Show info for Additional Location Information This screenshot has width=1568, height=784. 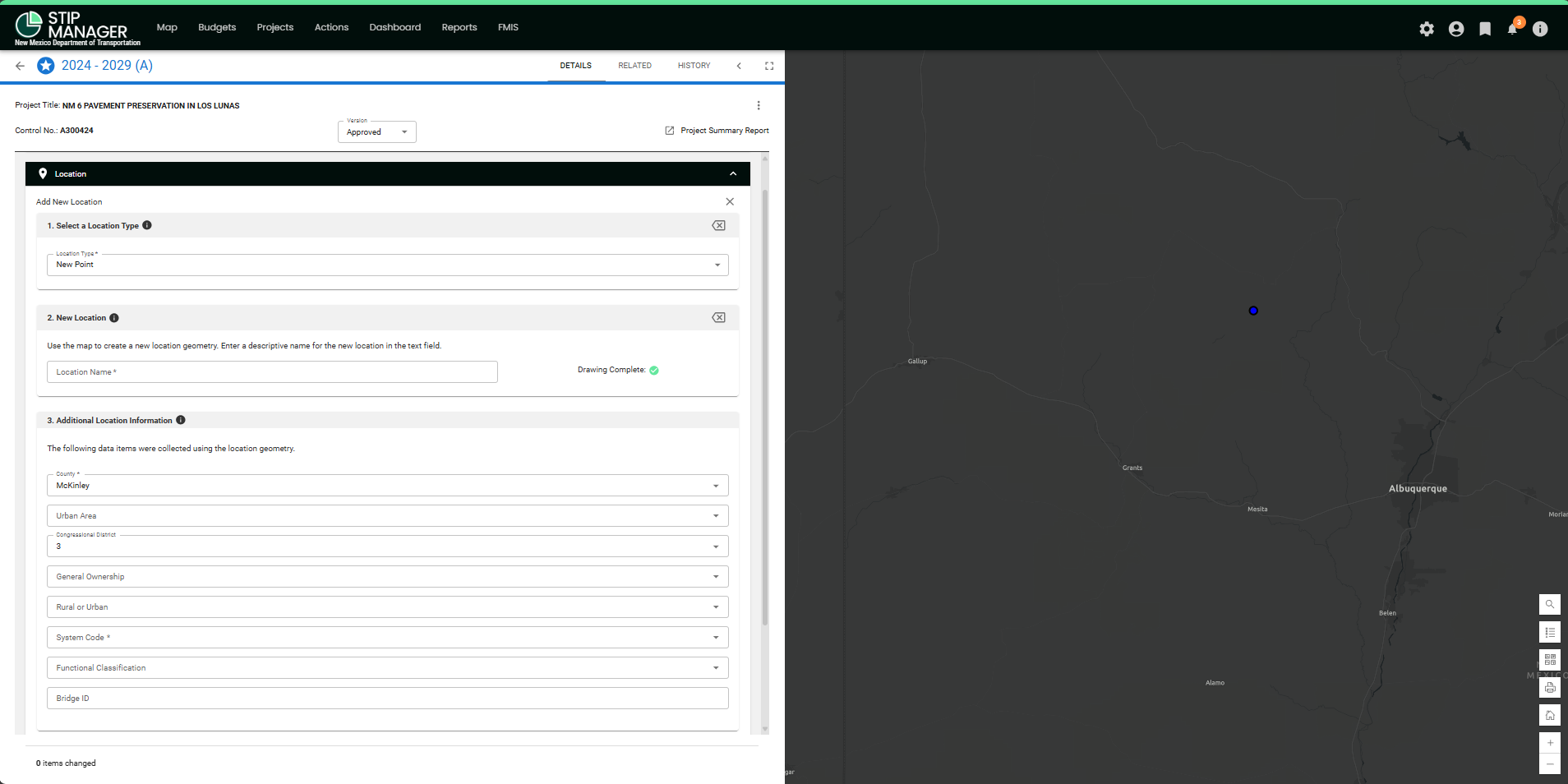181,420
